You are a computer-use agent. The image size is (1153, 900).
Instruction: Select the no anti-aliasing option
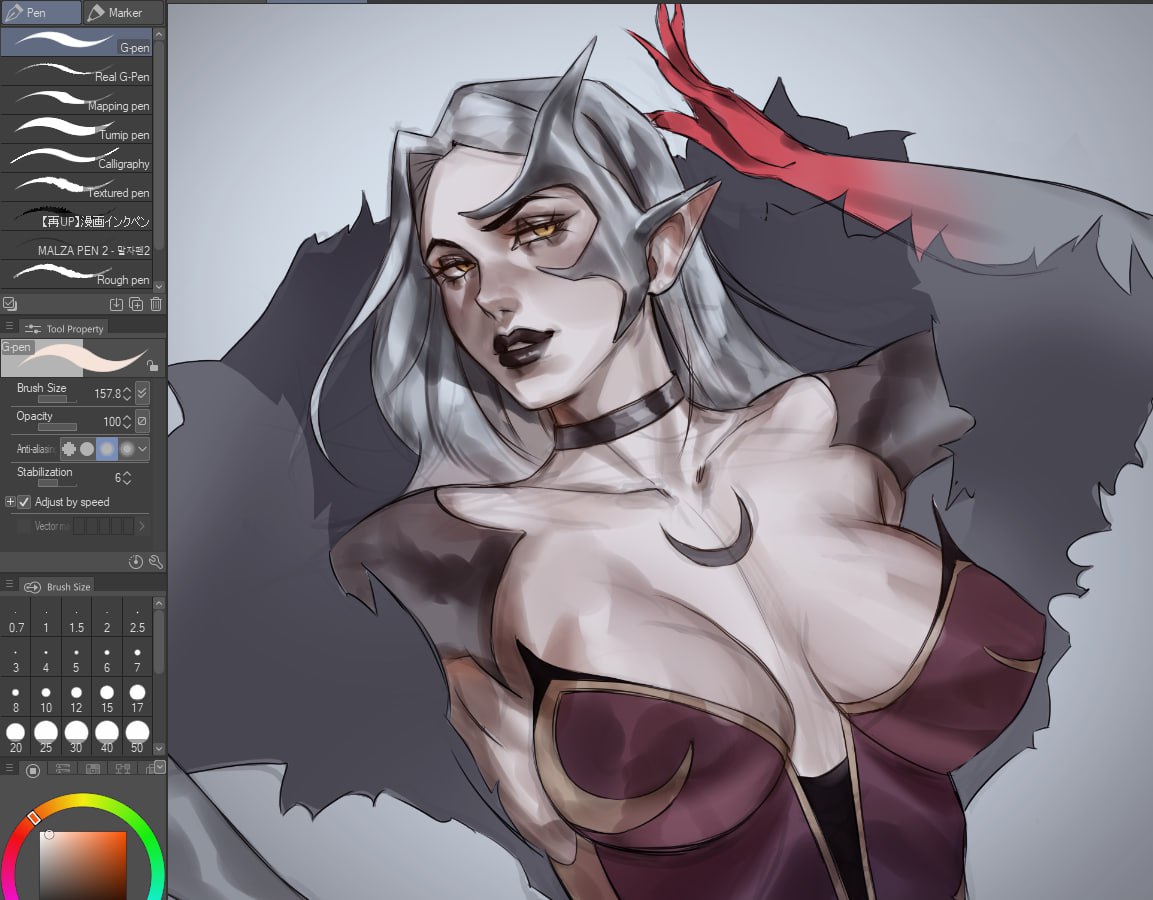(68, 449)
